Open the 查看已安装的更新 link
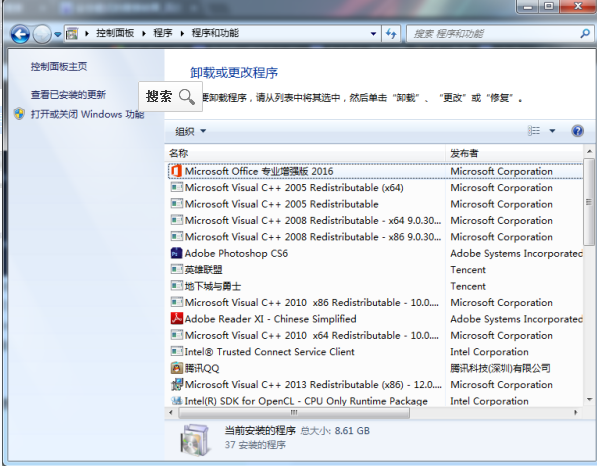The image size is (597, 466). pyautogui.click(x=68, y=94)
